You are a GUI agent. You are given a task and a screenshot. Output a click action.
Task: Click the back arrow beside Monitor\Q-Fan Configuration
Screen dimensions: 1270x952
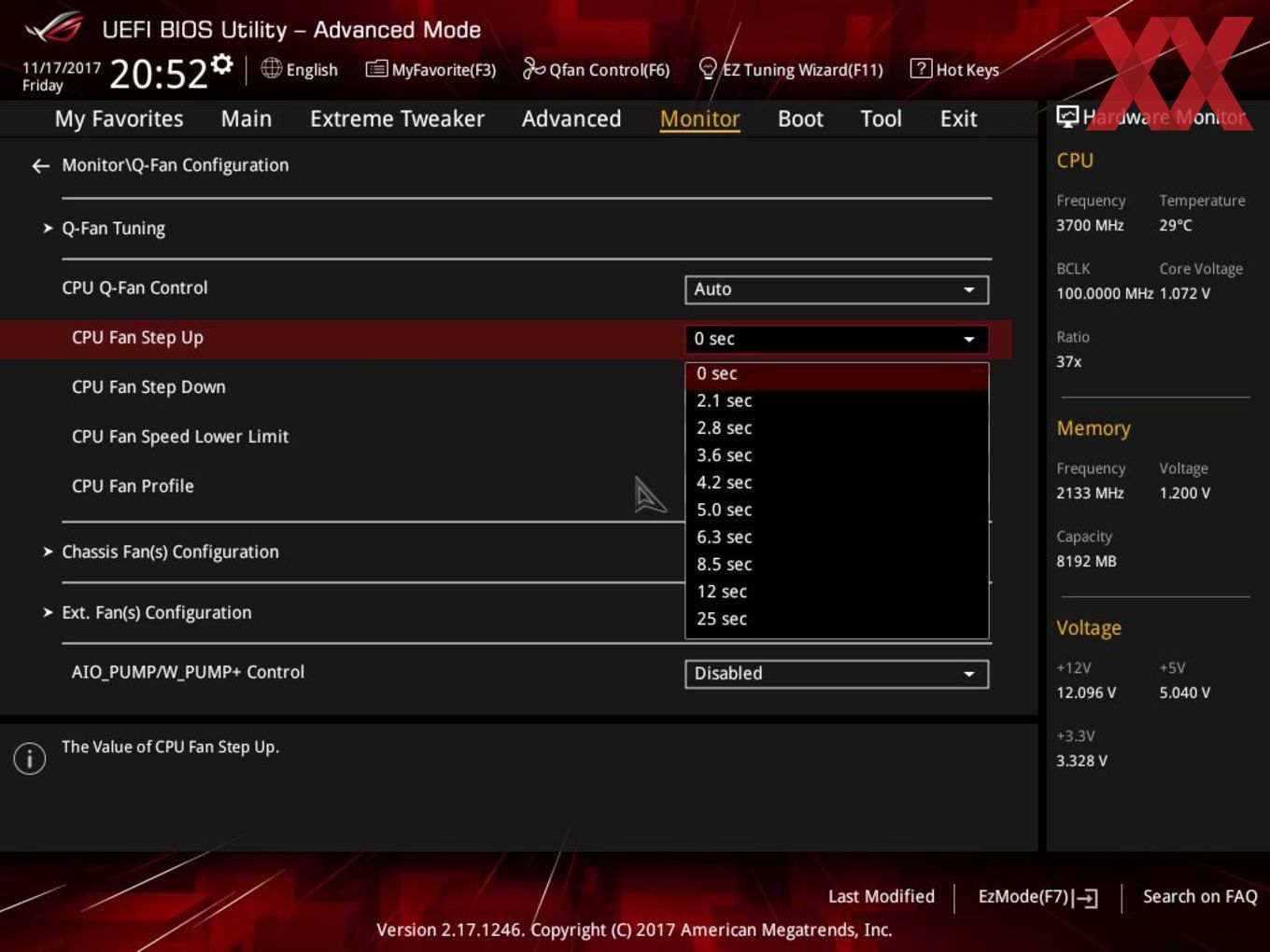pyautogui.click(x=40, y=166)
